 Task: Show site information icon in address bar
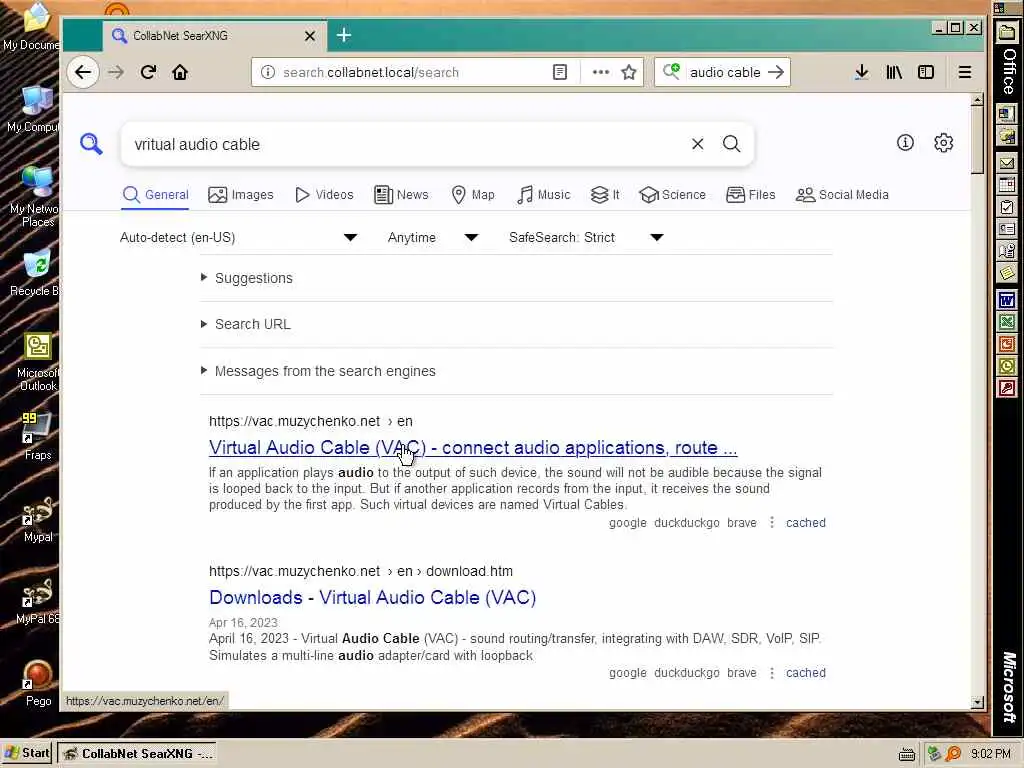[268, 72]
